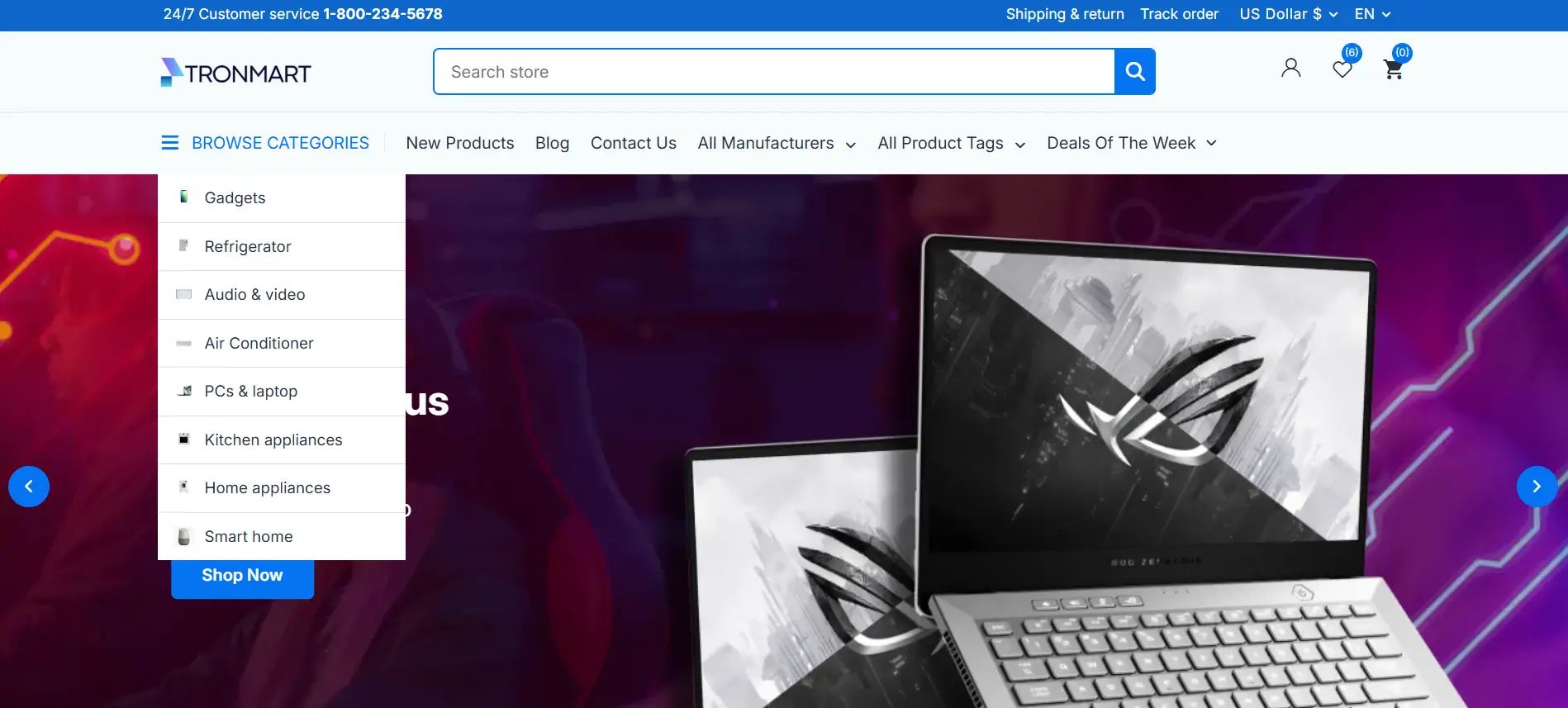1568x708 pixels.
Task: Expand the Deals Of The Week menu
Action: point(1132,143)
